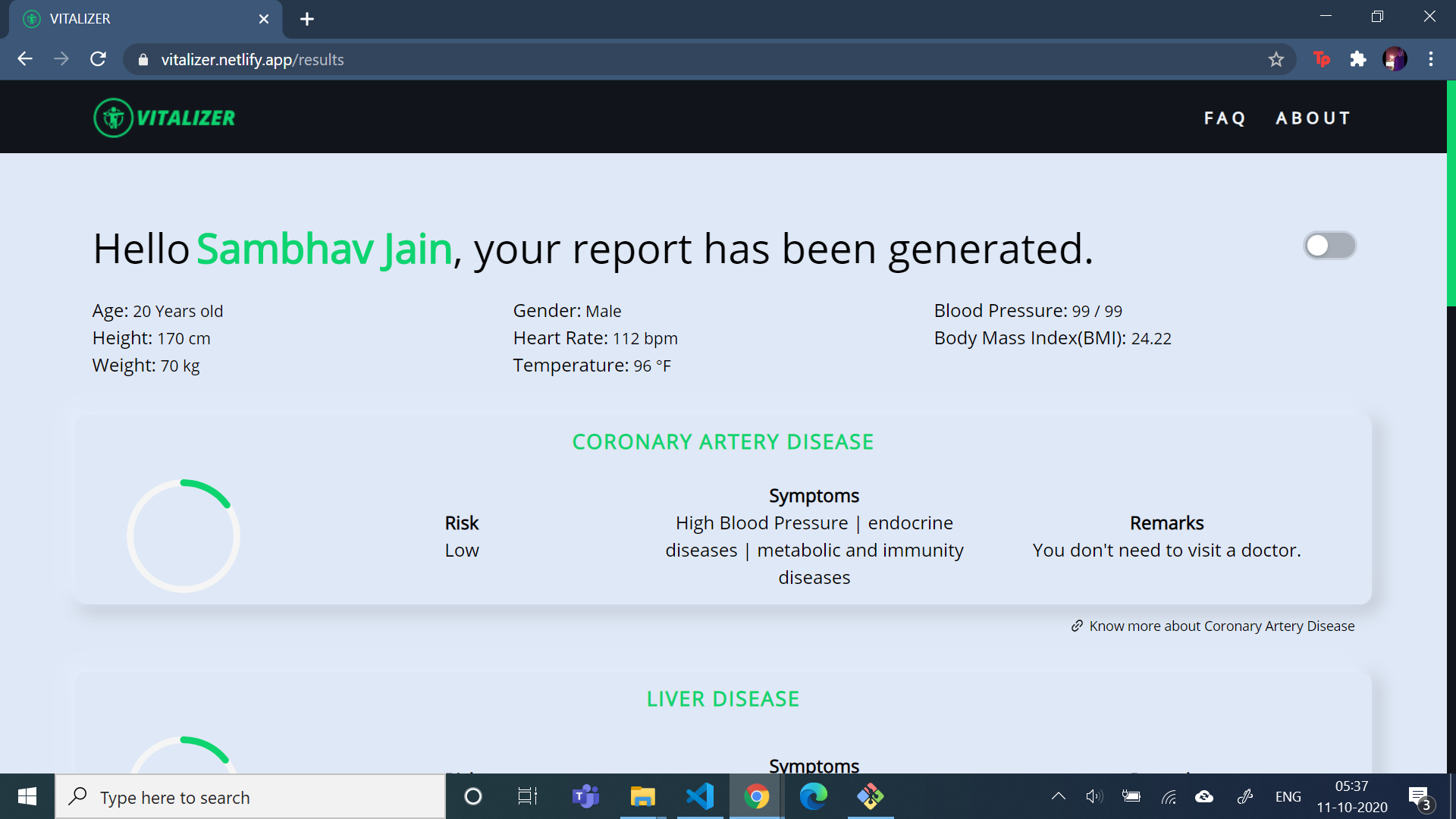
Task: Bookmark this page with the star icon
Action: (1276, 59)
